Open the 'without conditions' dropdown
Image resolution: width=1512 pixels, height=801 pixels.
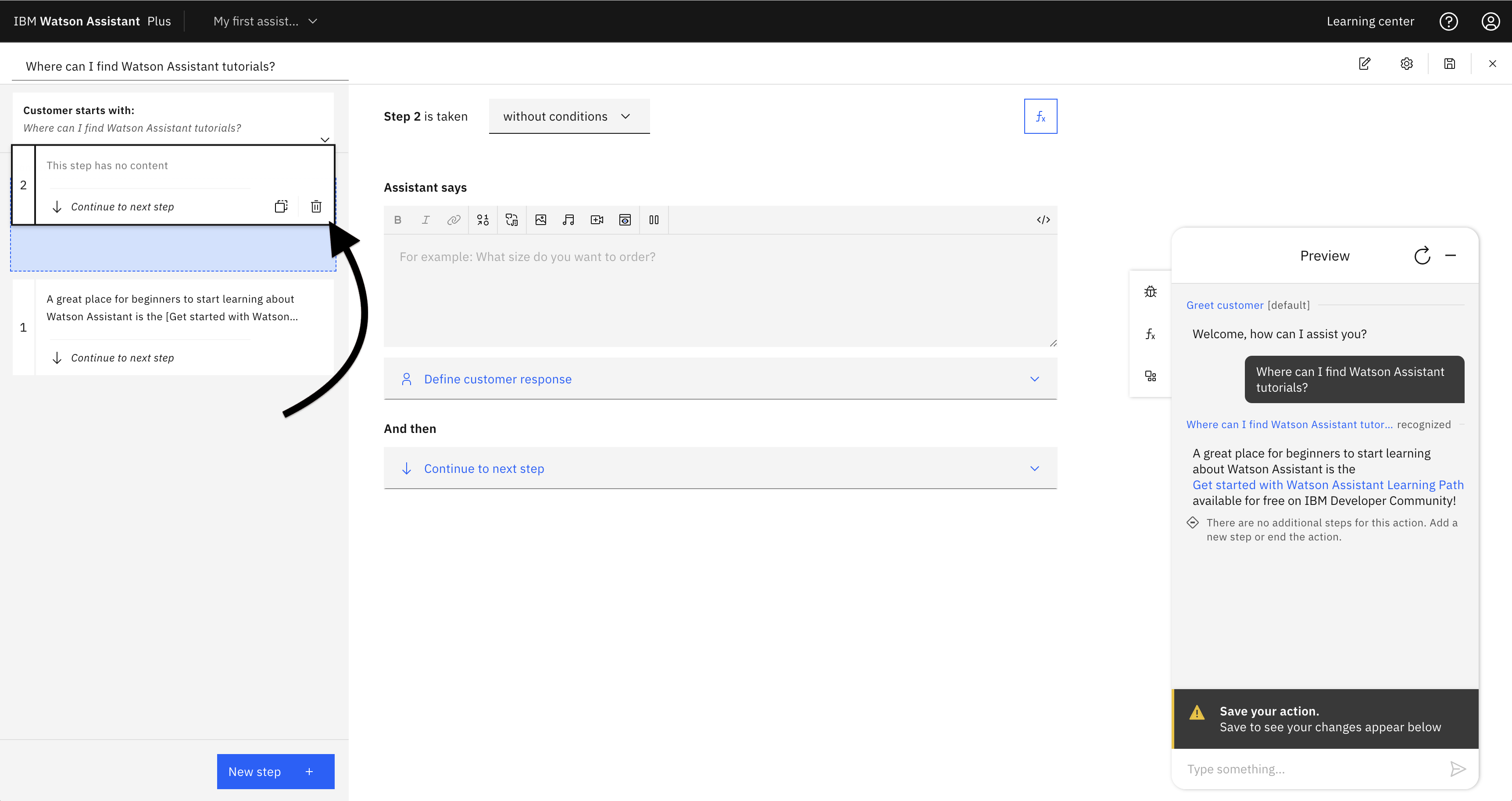569,116
